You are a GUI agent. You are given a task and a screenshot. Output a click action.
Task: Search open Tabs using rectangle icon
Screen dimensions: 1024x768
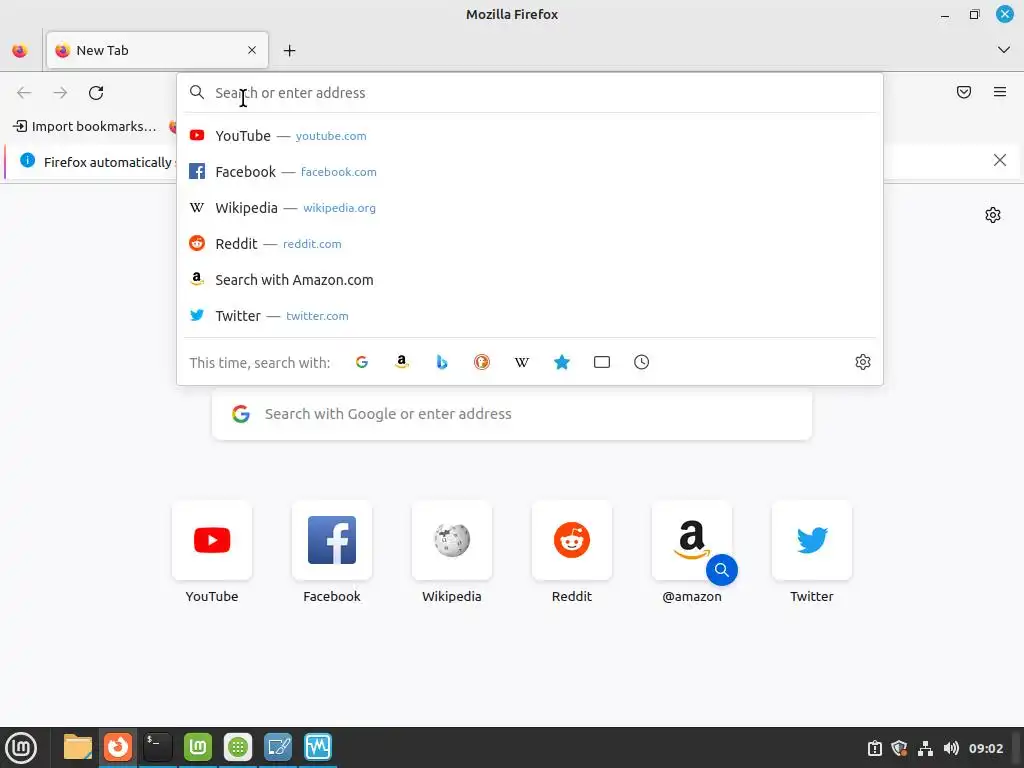[x=601, y=362]
